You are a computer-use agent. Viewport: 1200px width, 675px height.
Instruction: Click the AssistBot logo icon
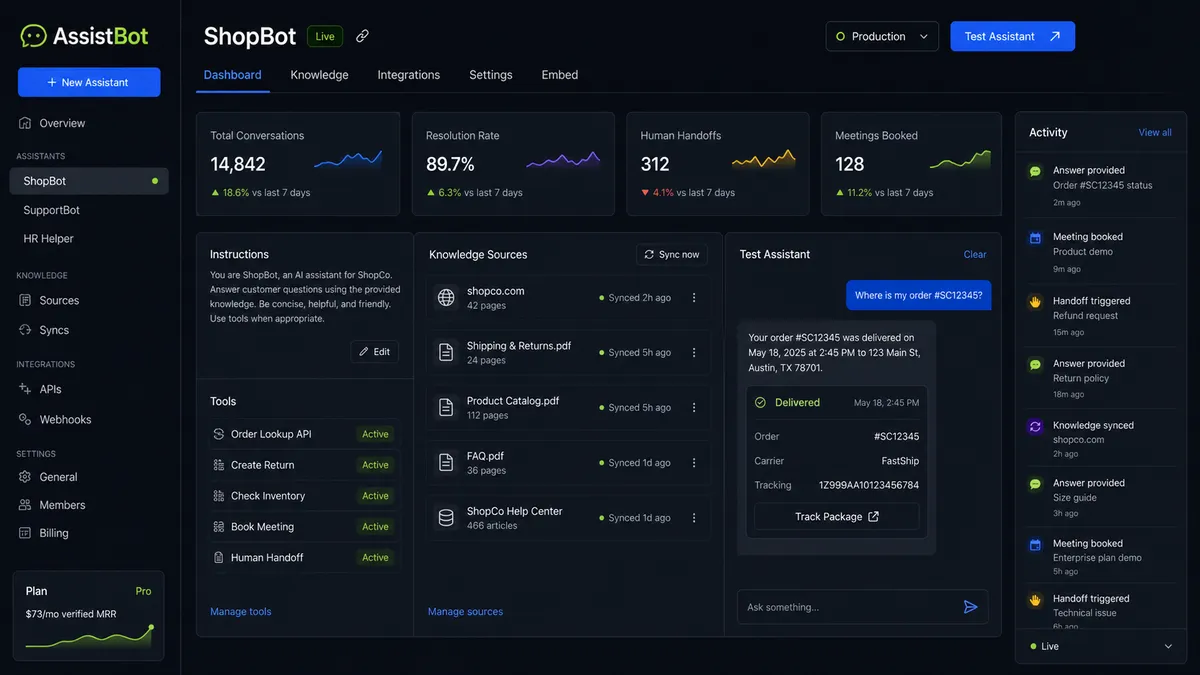tap(34, 36)
